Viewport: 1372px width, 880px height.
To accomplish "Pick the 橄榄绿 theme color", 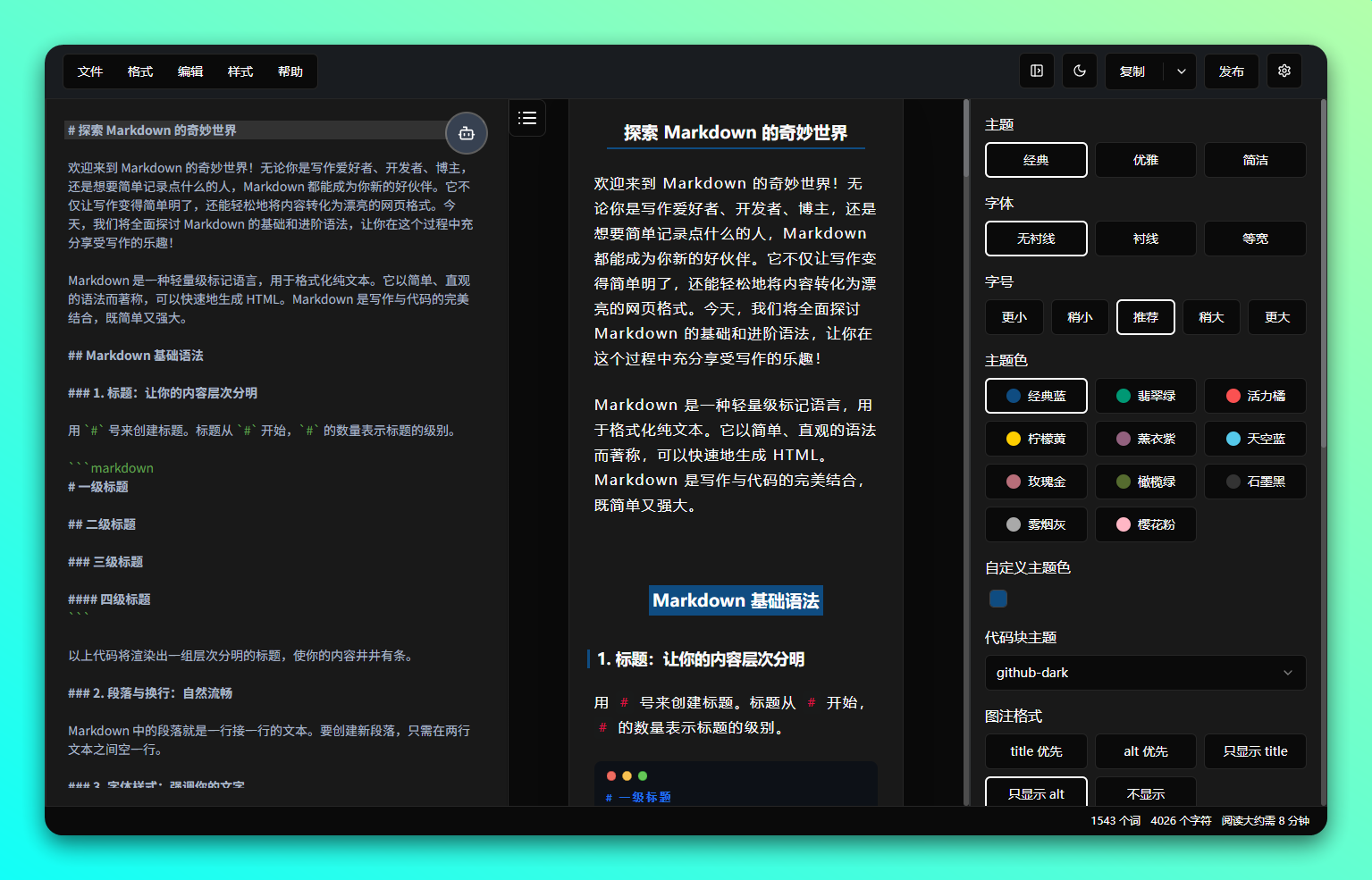I will coord(1146,482).
